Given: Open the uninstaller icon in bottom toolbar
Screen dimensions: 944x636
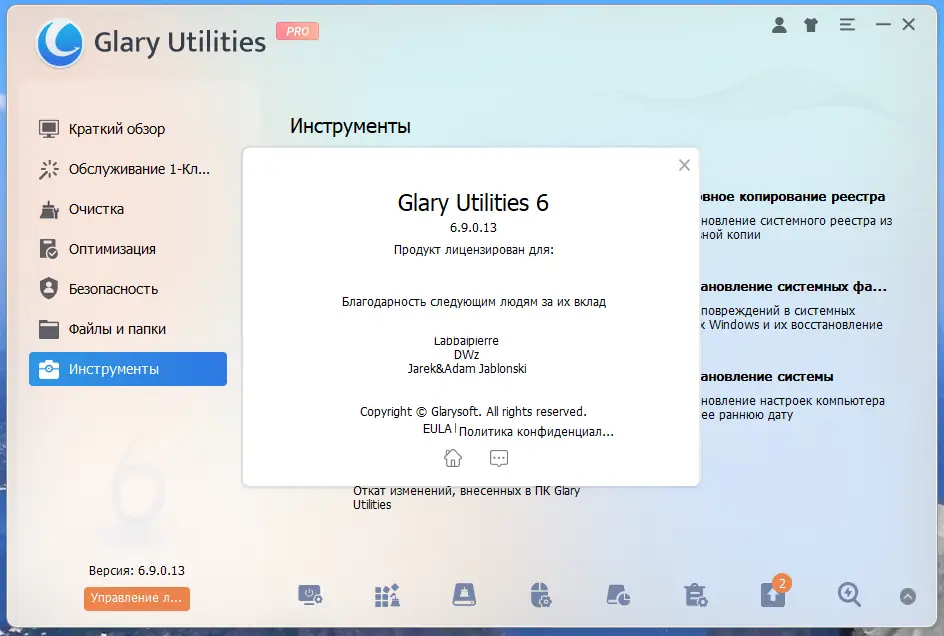Looking at the screenshot, I should point(695,595).
